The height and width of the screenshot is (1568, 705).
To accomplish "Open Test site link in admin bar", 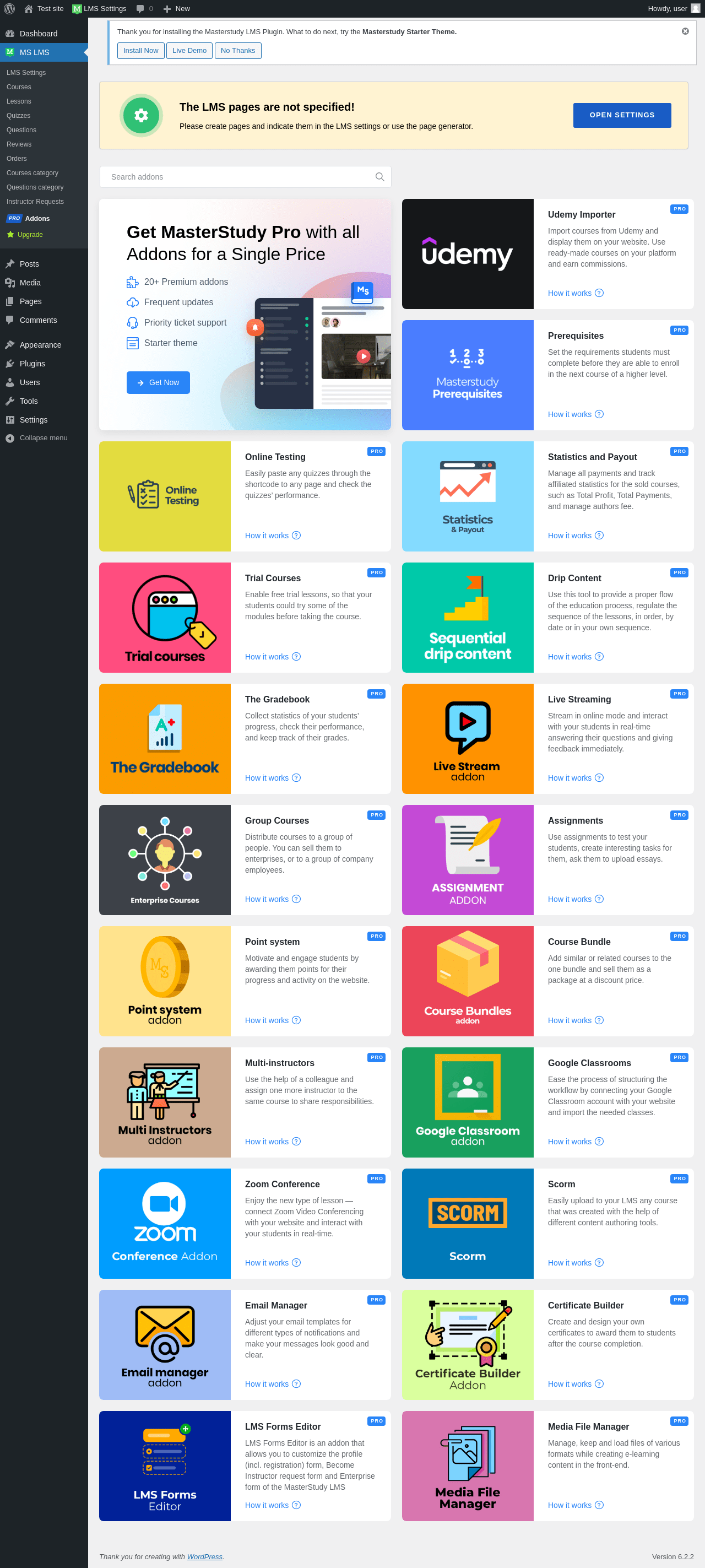I will (44, 8).
